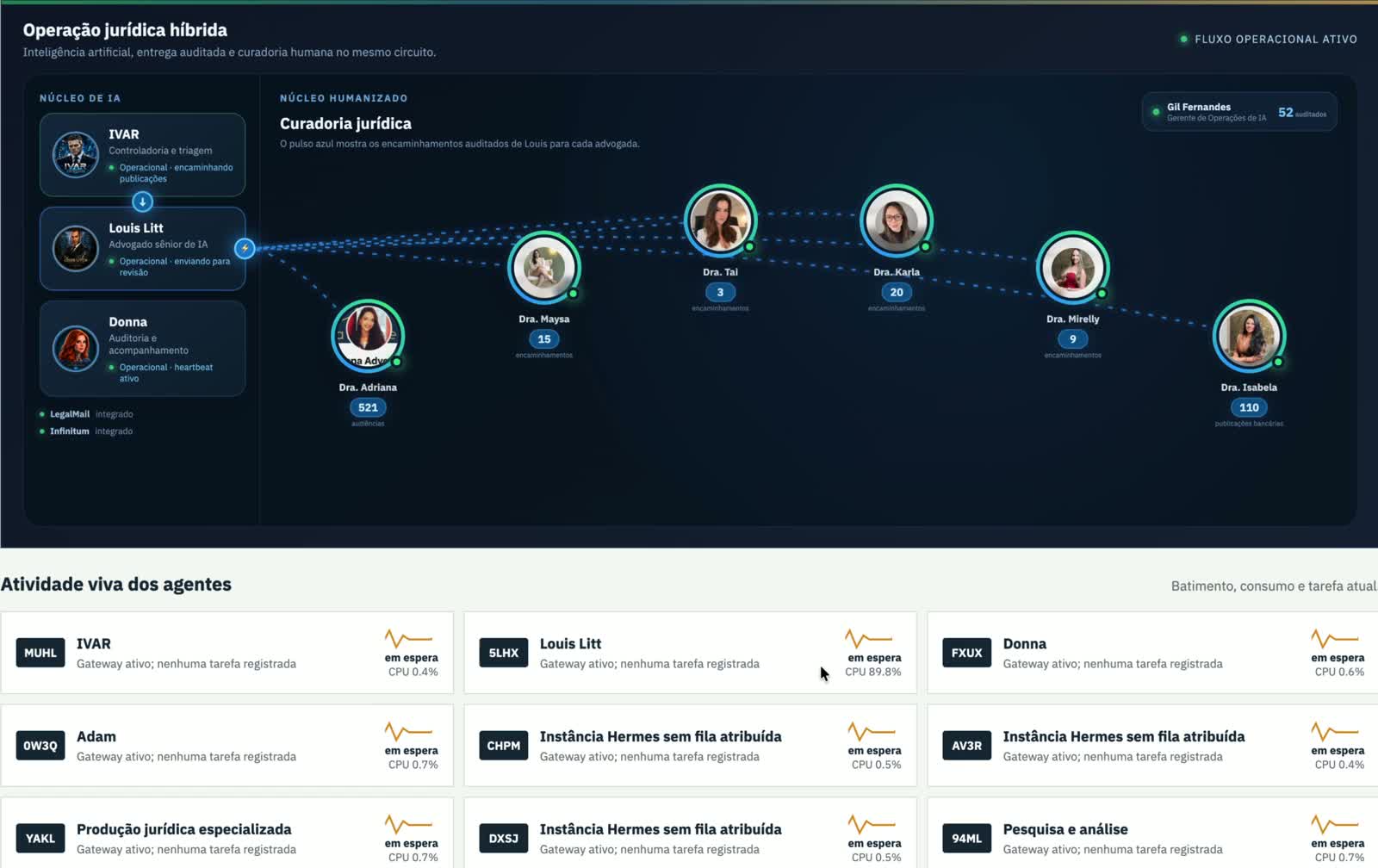
Task: Click the 94ML tag on Pesquisa e análise card
Action: tap(966, 838)
